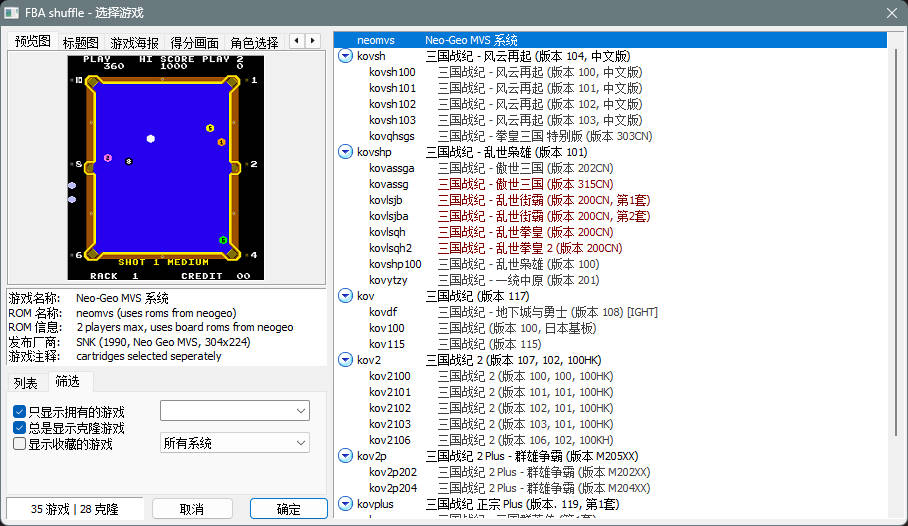Select the red kovassg entry
This screenshot has height=526, width=908.
610,184
